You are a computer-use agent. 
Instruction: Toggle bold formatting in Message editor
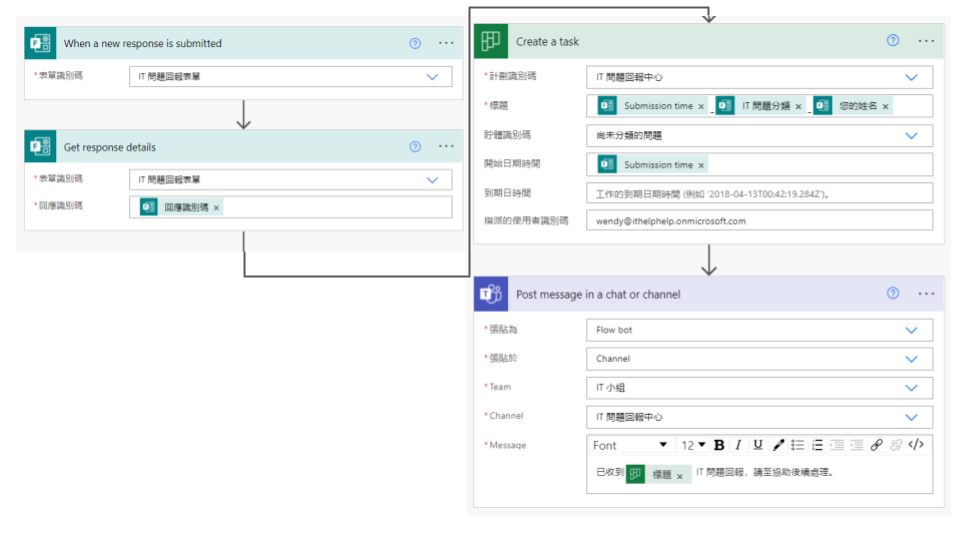point(719,445)
